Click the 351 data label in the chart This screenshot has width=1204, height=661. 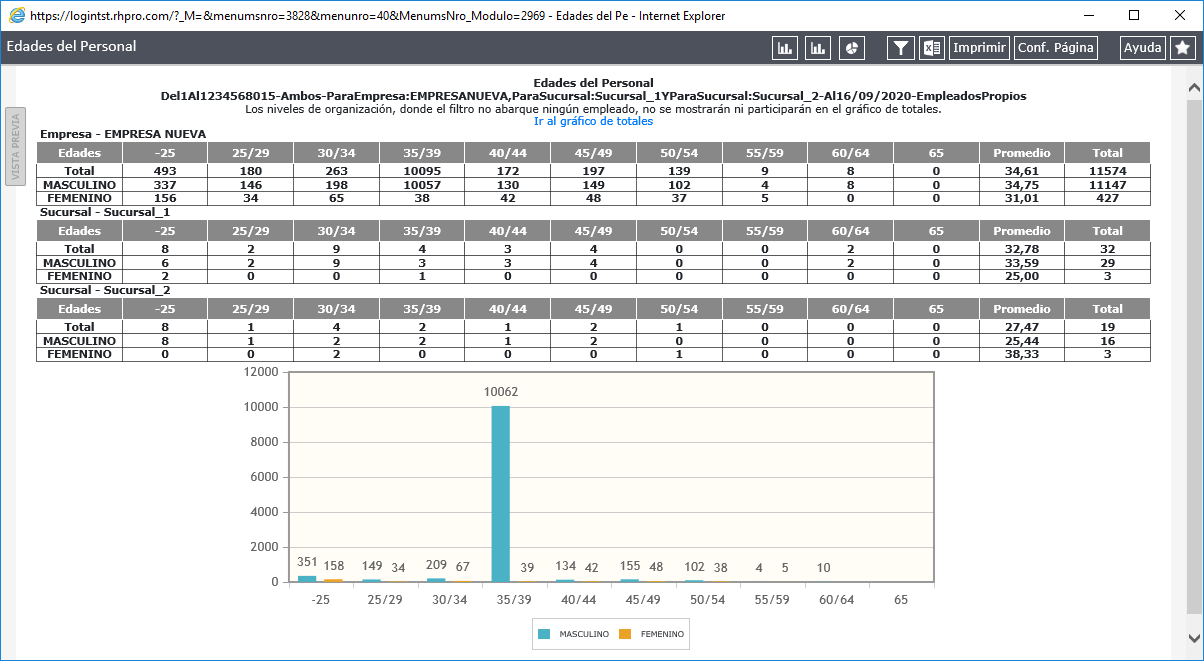[308, 562]
